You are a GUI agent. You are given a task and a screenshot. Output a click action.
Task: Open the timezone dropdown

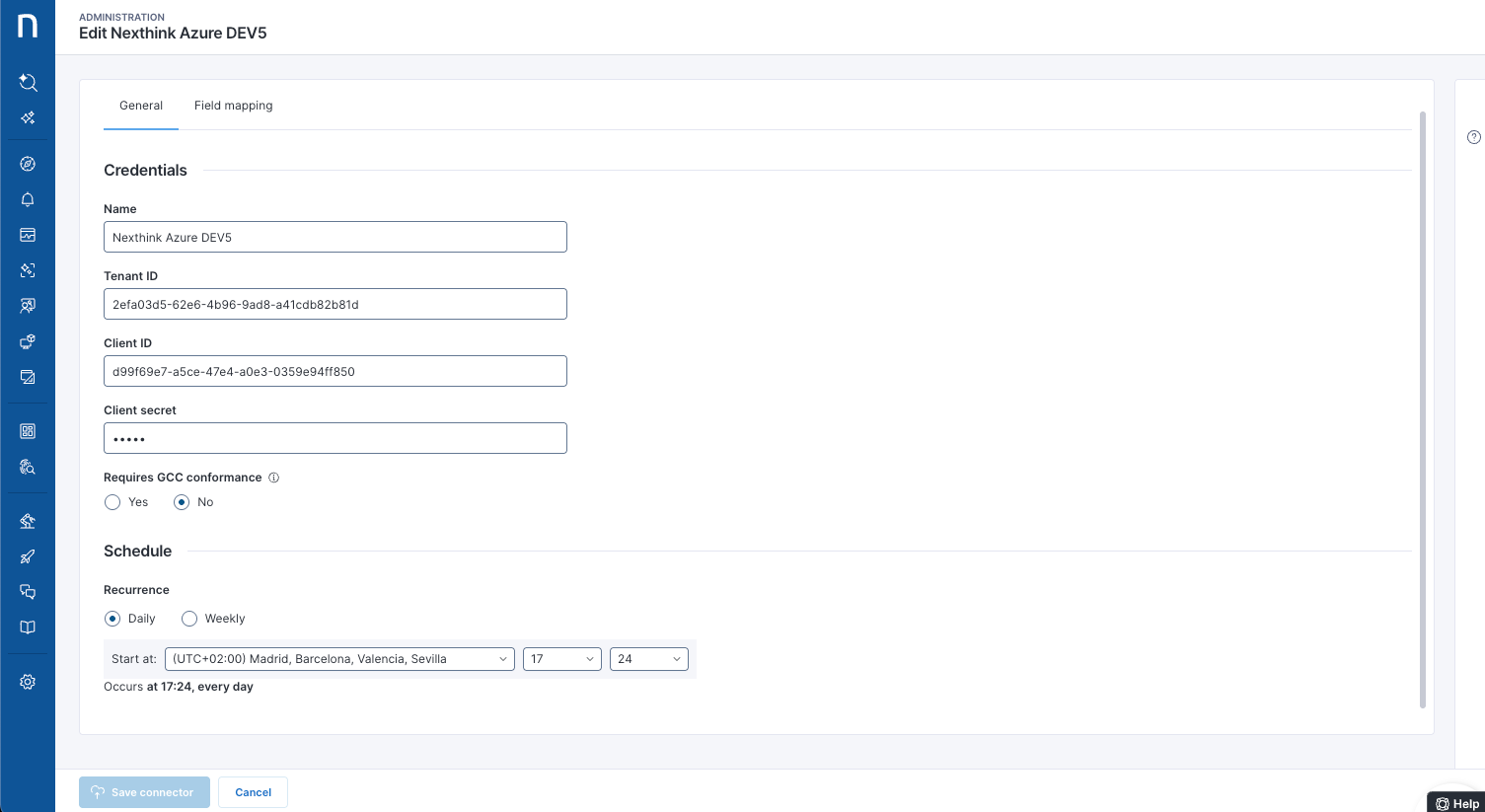pos(339,659)
